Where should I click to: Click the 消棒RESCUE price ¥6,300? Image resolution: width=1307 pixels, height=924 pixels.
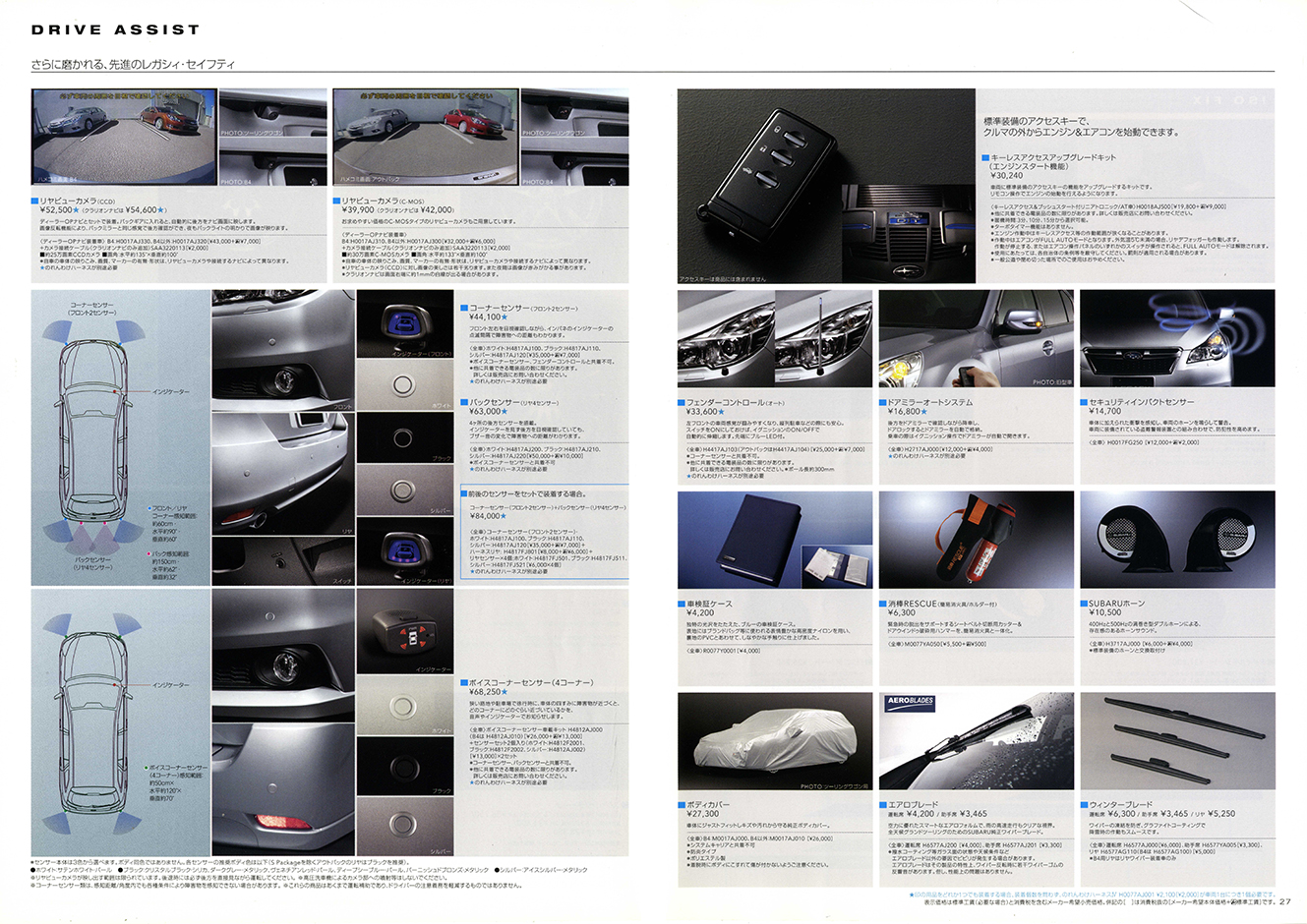[902, 612]
